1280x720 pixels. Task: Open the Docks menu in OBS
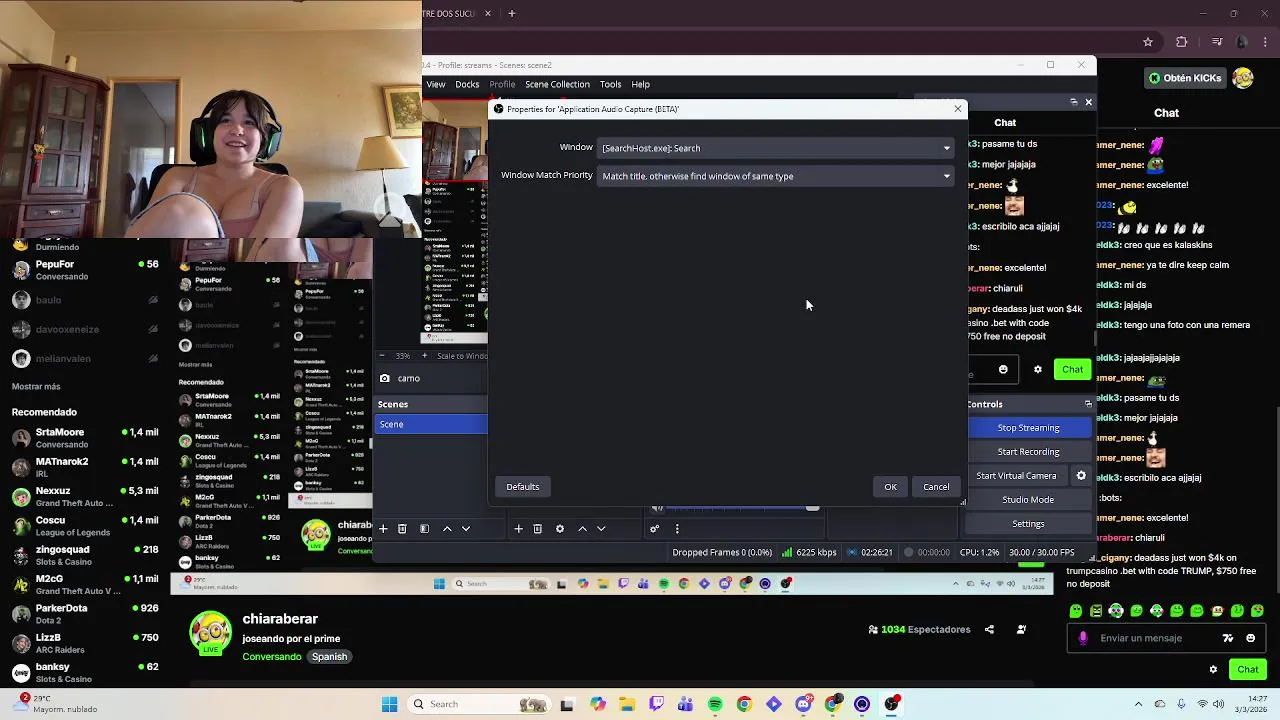[467, 84]
